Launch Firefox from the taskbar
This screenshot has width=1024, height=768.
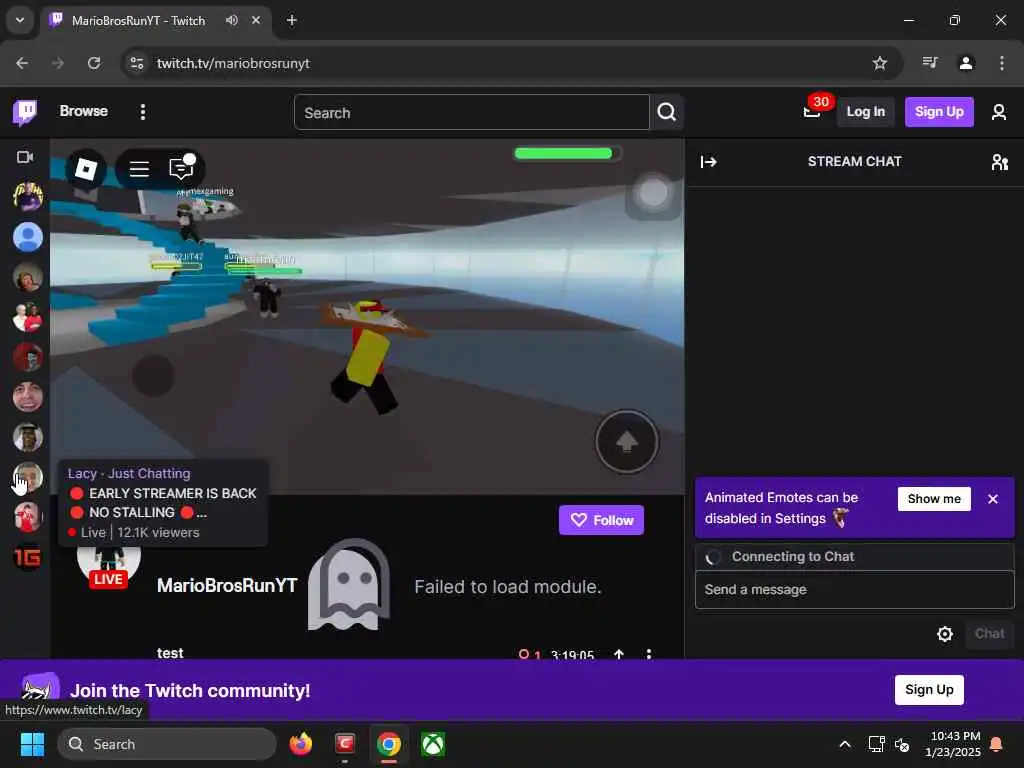point(301,744)
